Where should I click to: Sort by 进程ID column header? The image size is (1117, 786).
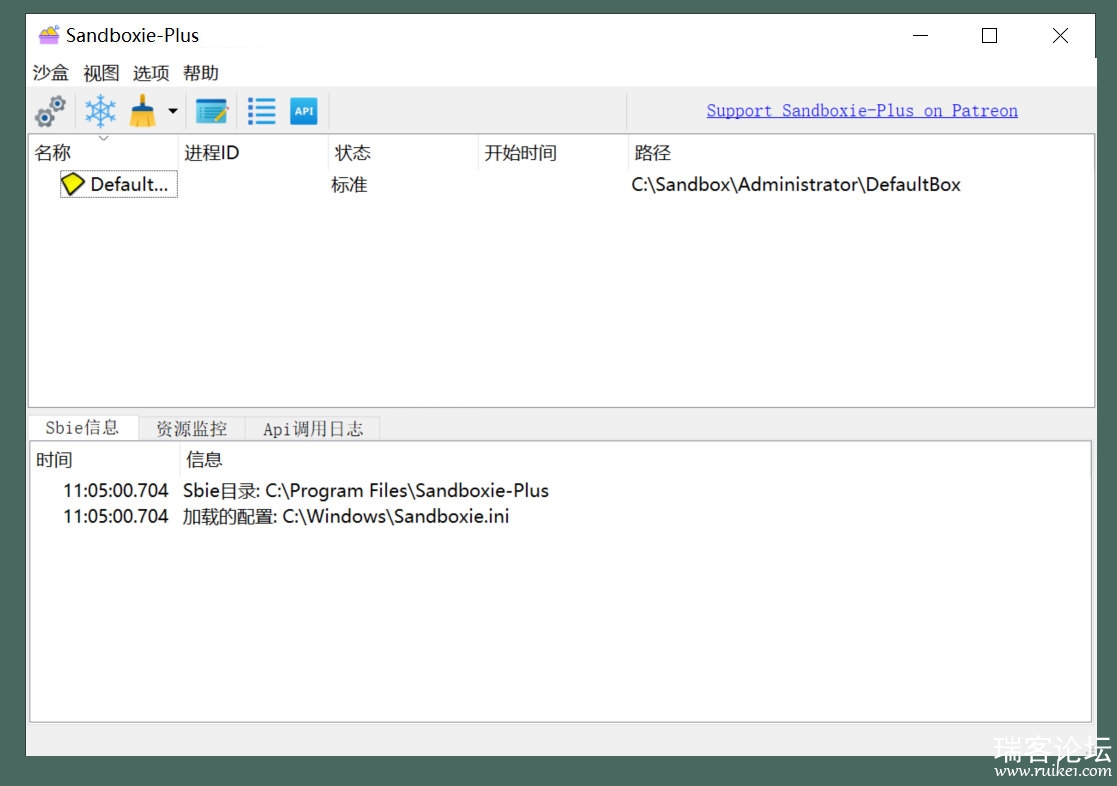tap(253, 152)
